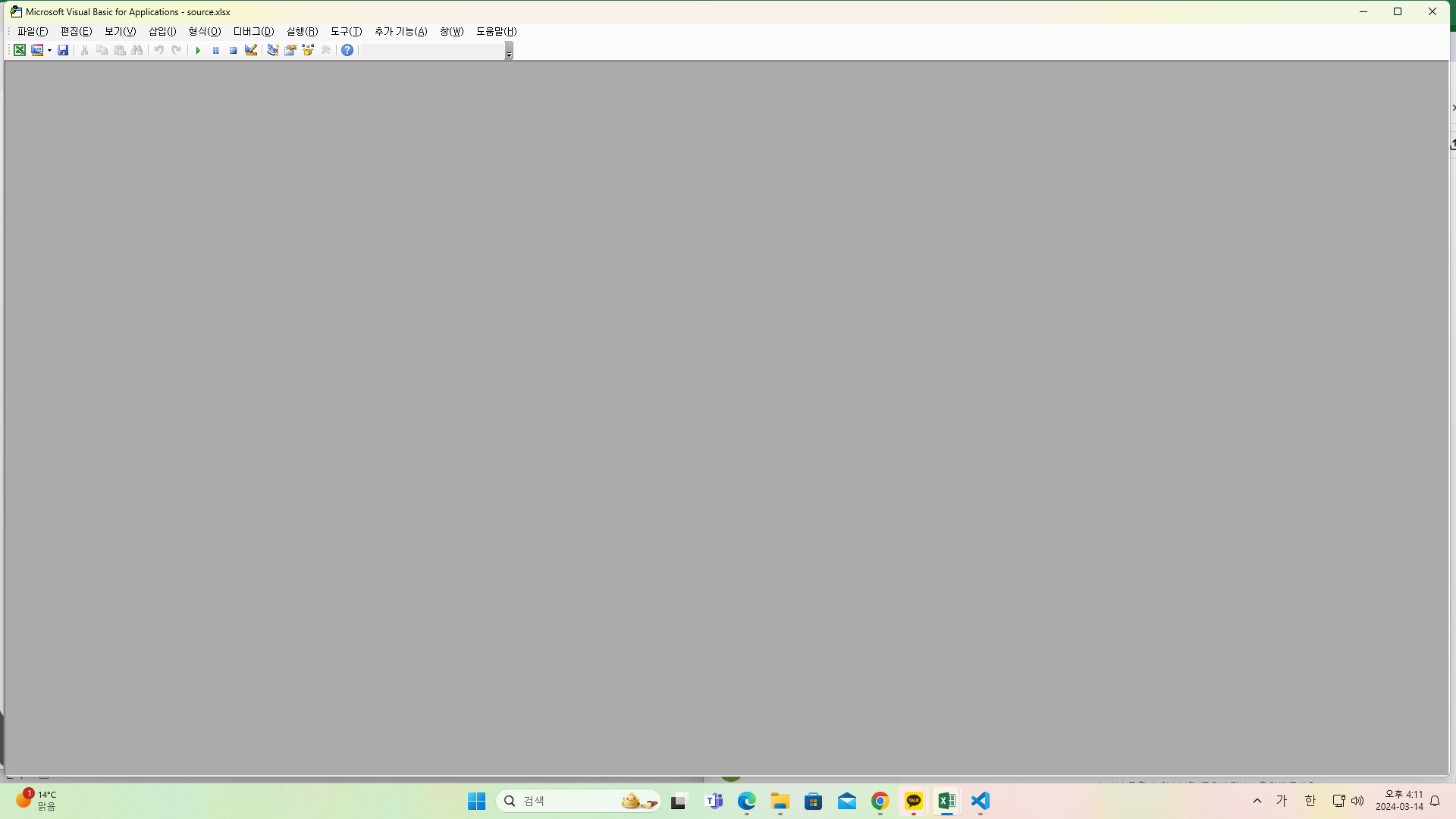This screenshot has width=1456, height=819.
Task: Open KakaoTalk from the taskbar
Action: click(914, 801)
